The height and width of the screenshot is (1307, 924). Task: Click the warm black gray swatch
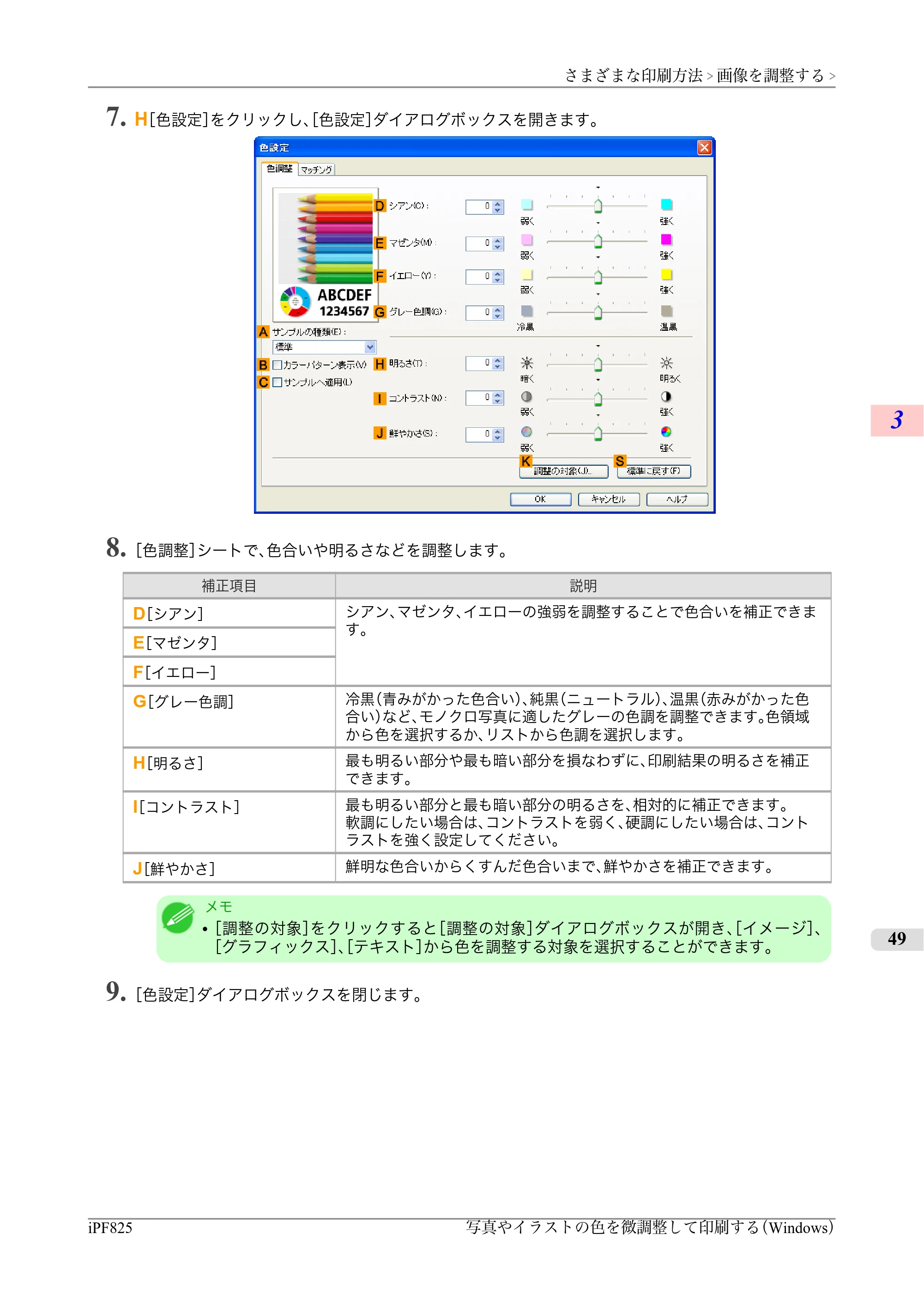tap(666, 311)
